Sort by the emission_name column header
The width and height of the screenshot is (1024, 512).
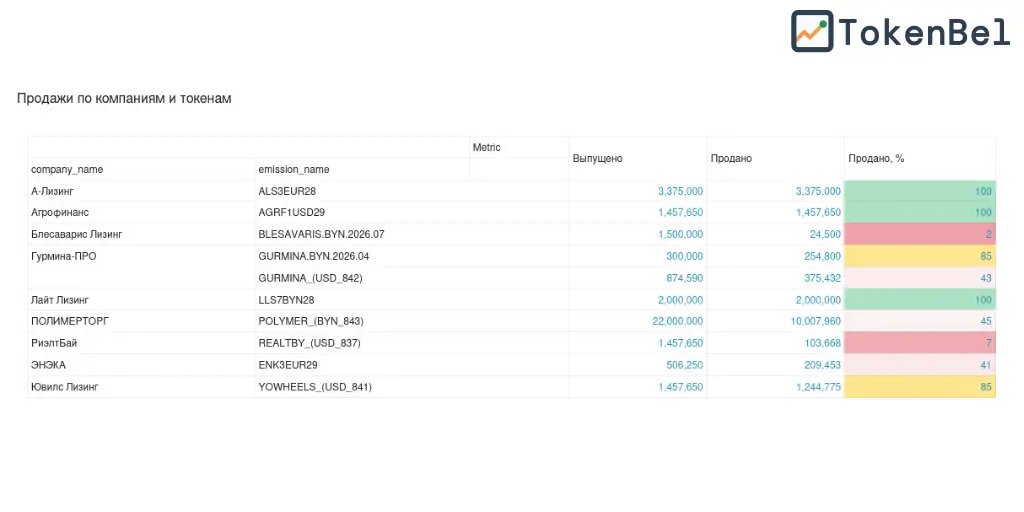point(294,170)
